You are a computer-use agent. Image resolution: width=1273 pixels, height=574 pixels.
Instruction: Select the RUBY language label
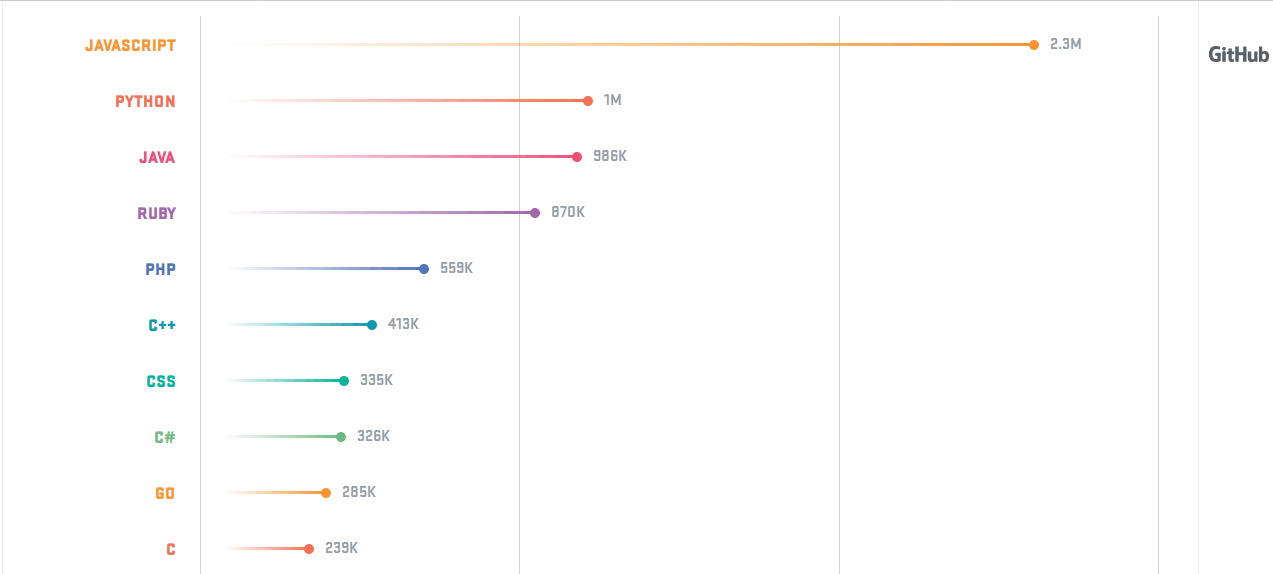[x=157, y=213]
